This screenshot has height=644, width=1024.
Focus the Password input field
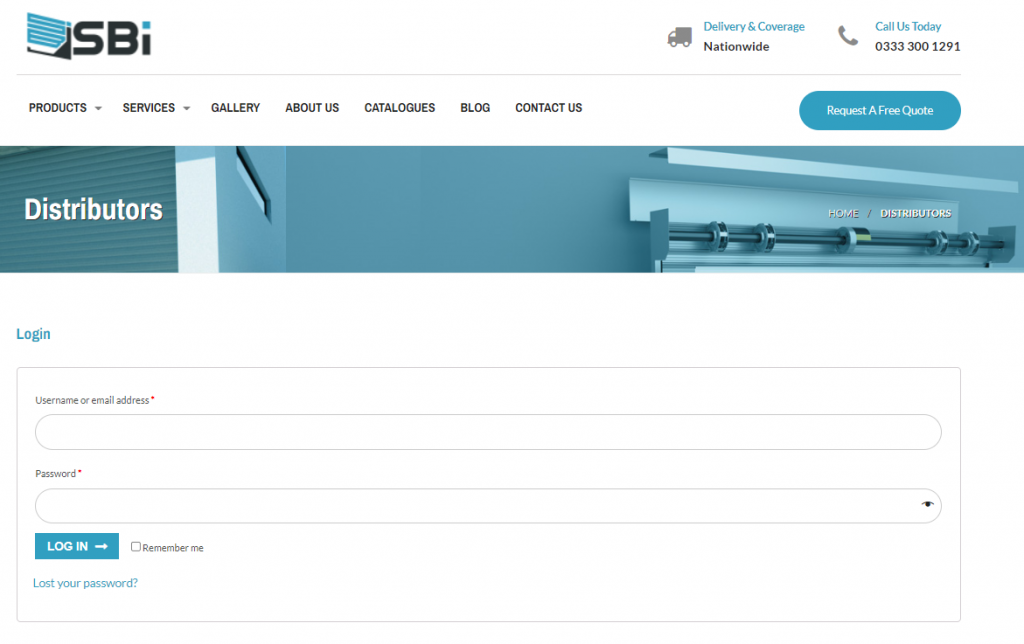click(x=488, y=506)
